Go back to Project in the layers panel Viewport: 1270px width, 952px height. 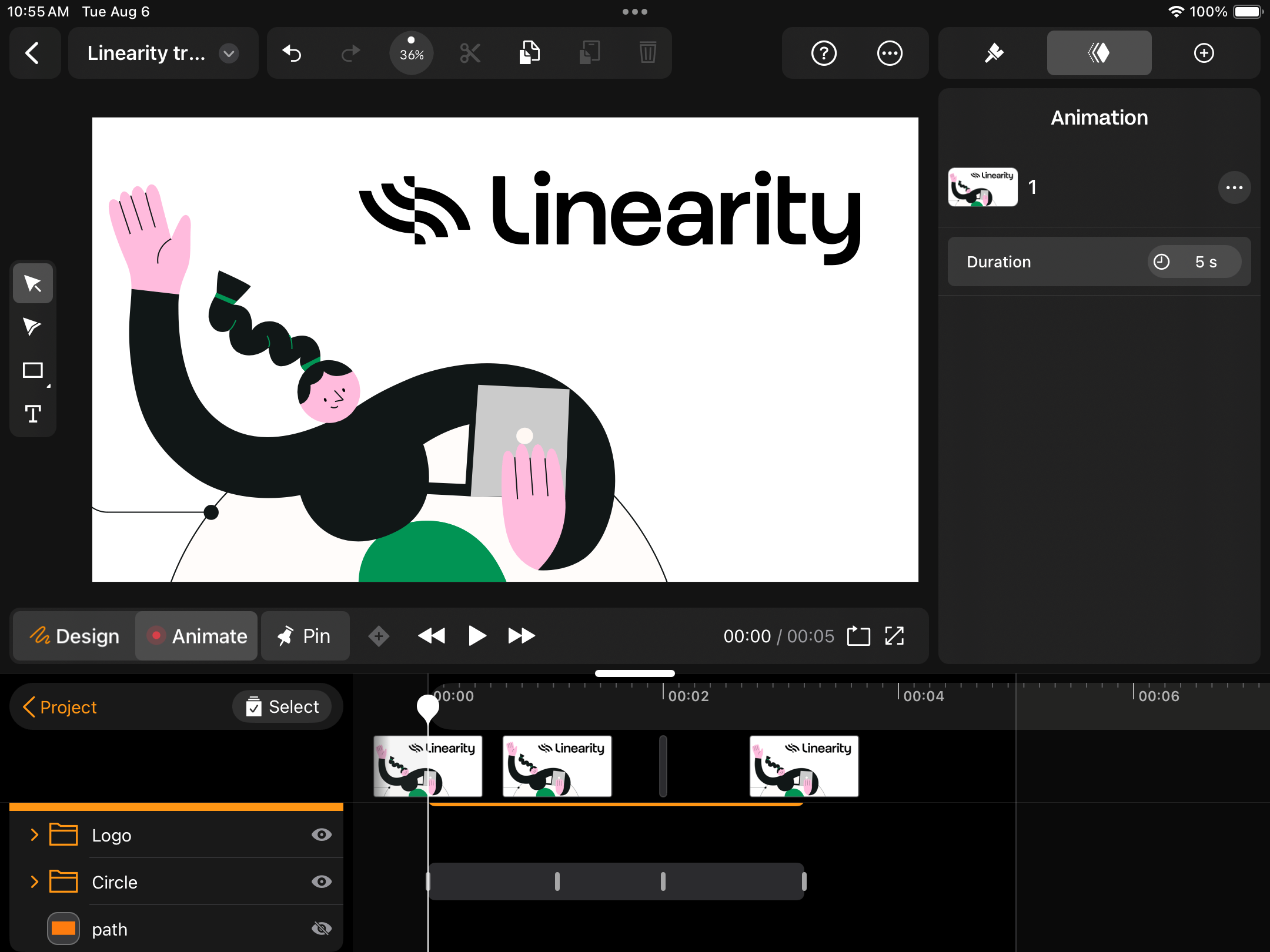[x=59, y=707]
